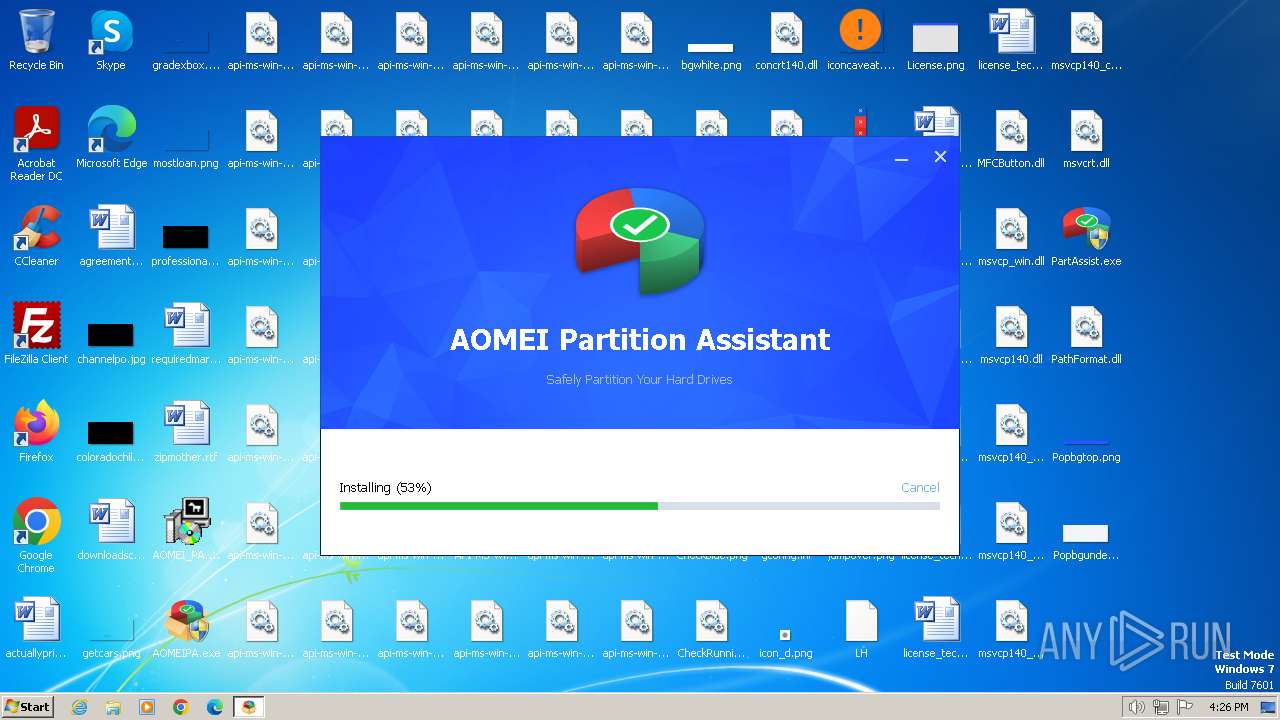Launch Internet Explorer from the taskbar
Image resolution: width=1280 pixels, height=720 pixels.
click(x=79, y=707)
